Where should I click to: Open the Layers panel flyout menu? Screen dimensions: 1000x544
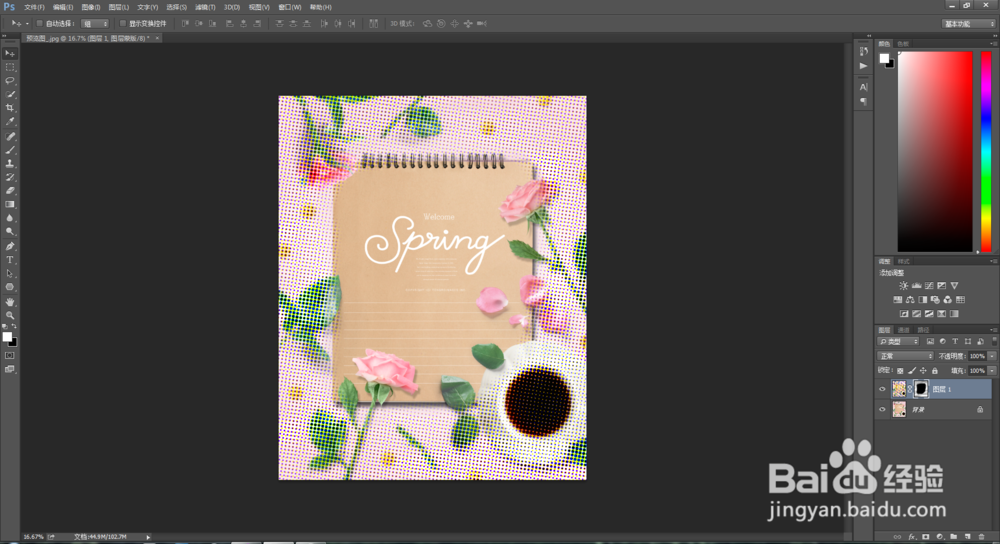pos(993,330)
